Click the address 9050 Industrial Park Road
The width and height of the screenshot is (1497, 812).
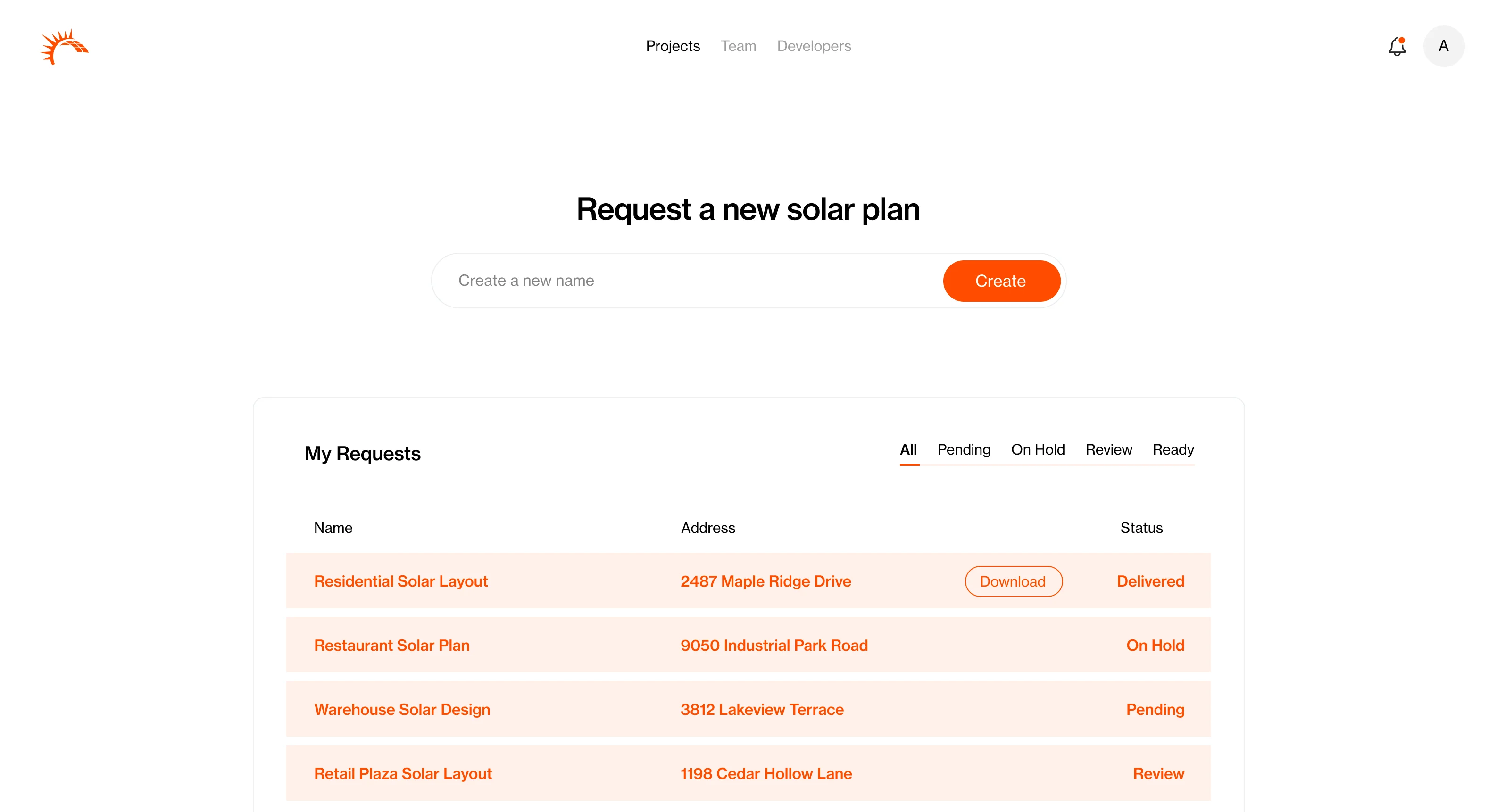774,645
